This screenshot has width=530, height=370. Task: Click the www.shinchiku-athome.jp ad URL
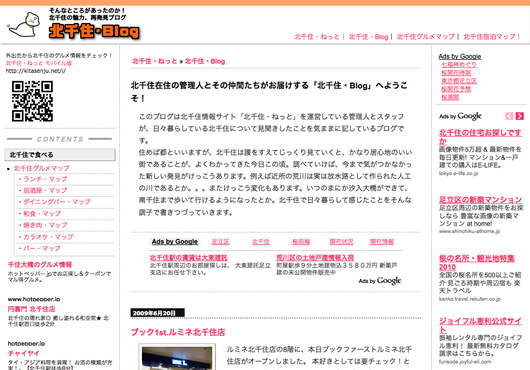point(469,231)
